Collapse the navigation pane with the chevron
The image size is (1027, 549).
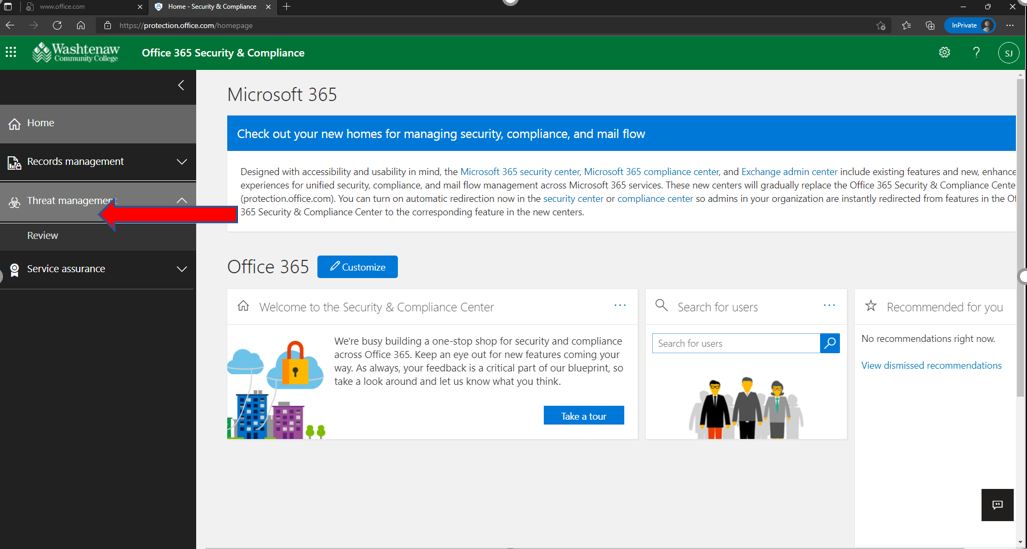pos(181,85)
